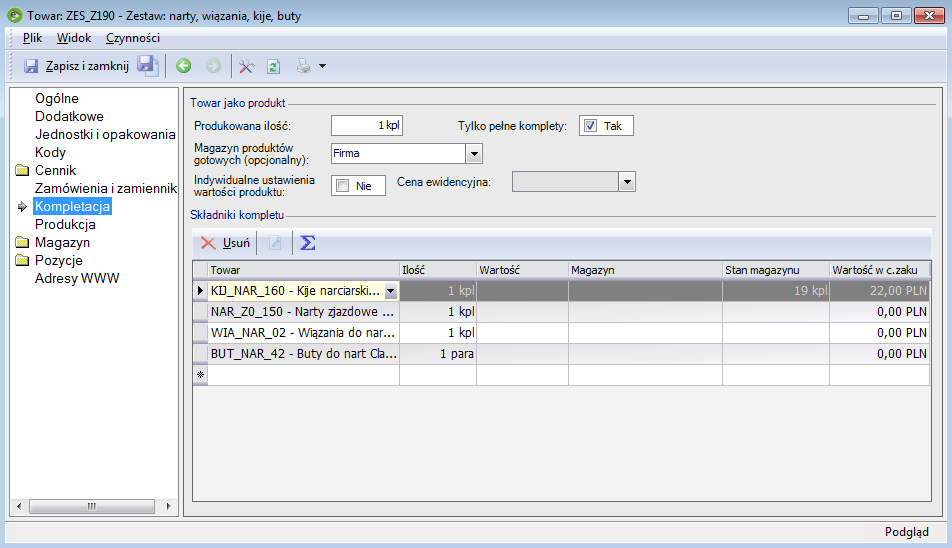Click the edit note icon
The height and width of the screenshot is (548, 952).
click(275, 243)
